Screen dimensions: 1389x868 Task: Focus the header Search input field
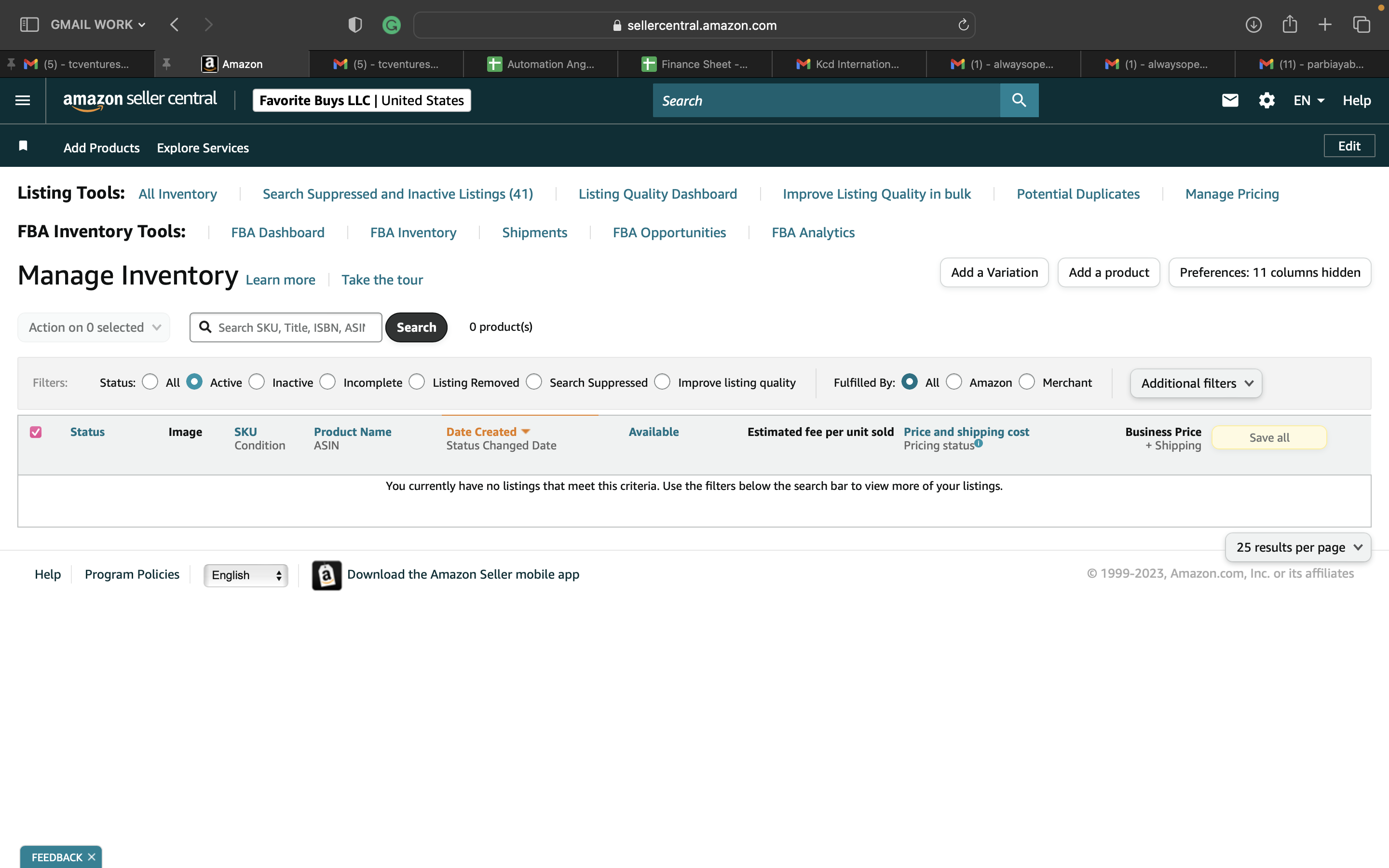coord(827,100)
